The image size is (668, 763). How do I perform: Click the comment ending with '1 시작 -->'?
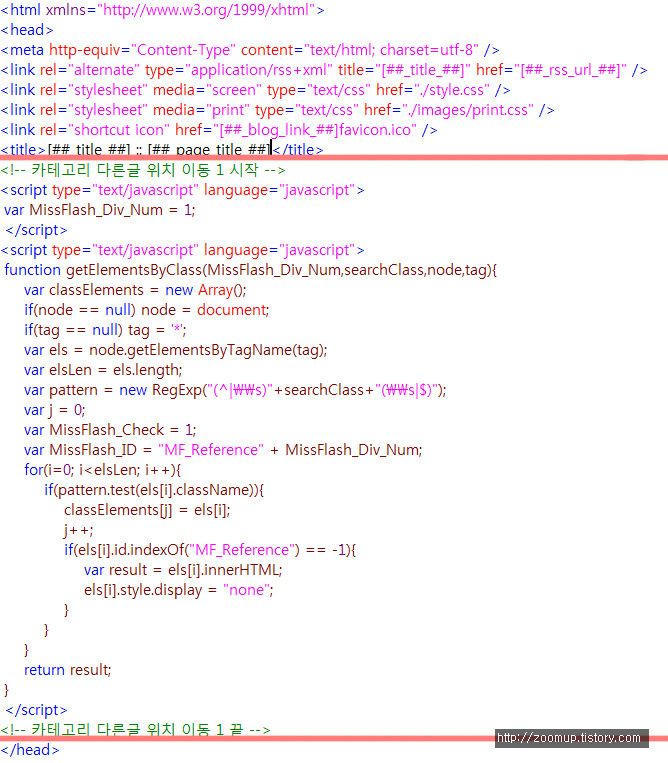(x=143, y=170)
